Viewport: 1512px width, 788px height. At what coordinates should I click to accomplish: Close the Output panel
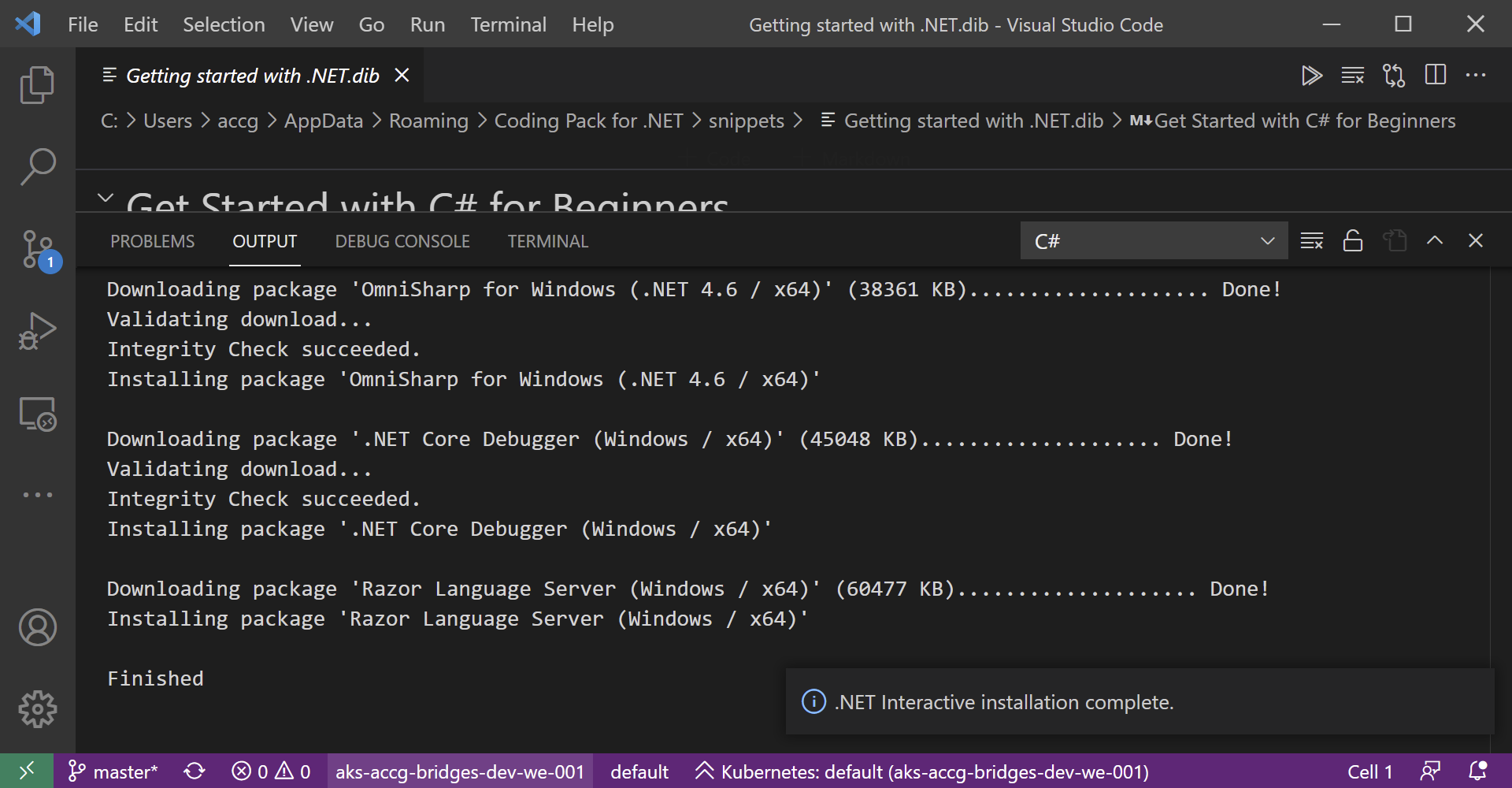pos(1476,241)
